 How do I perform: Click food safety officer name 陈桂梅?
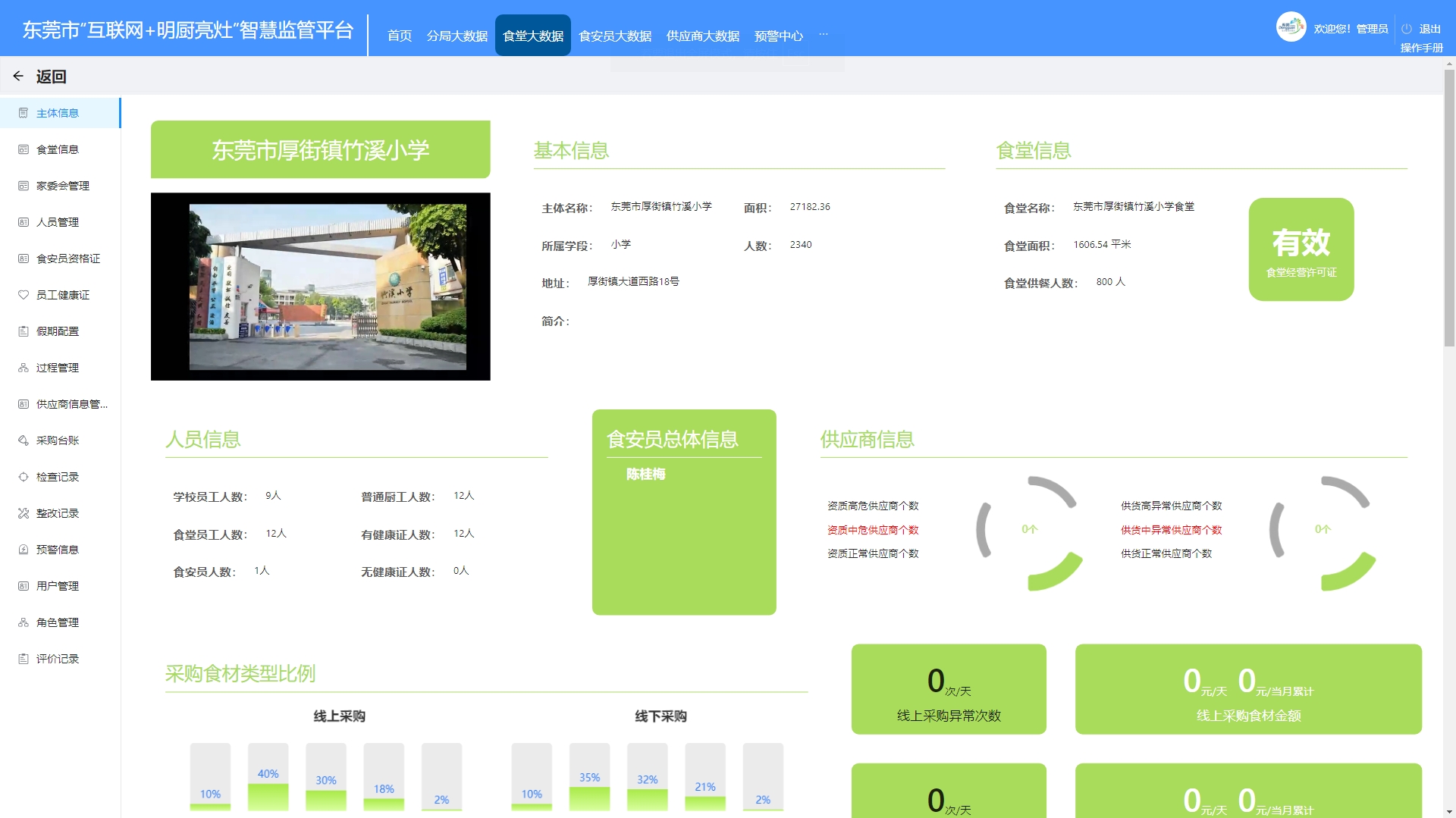pyautogui.click(x=646, y=475)
